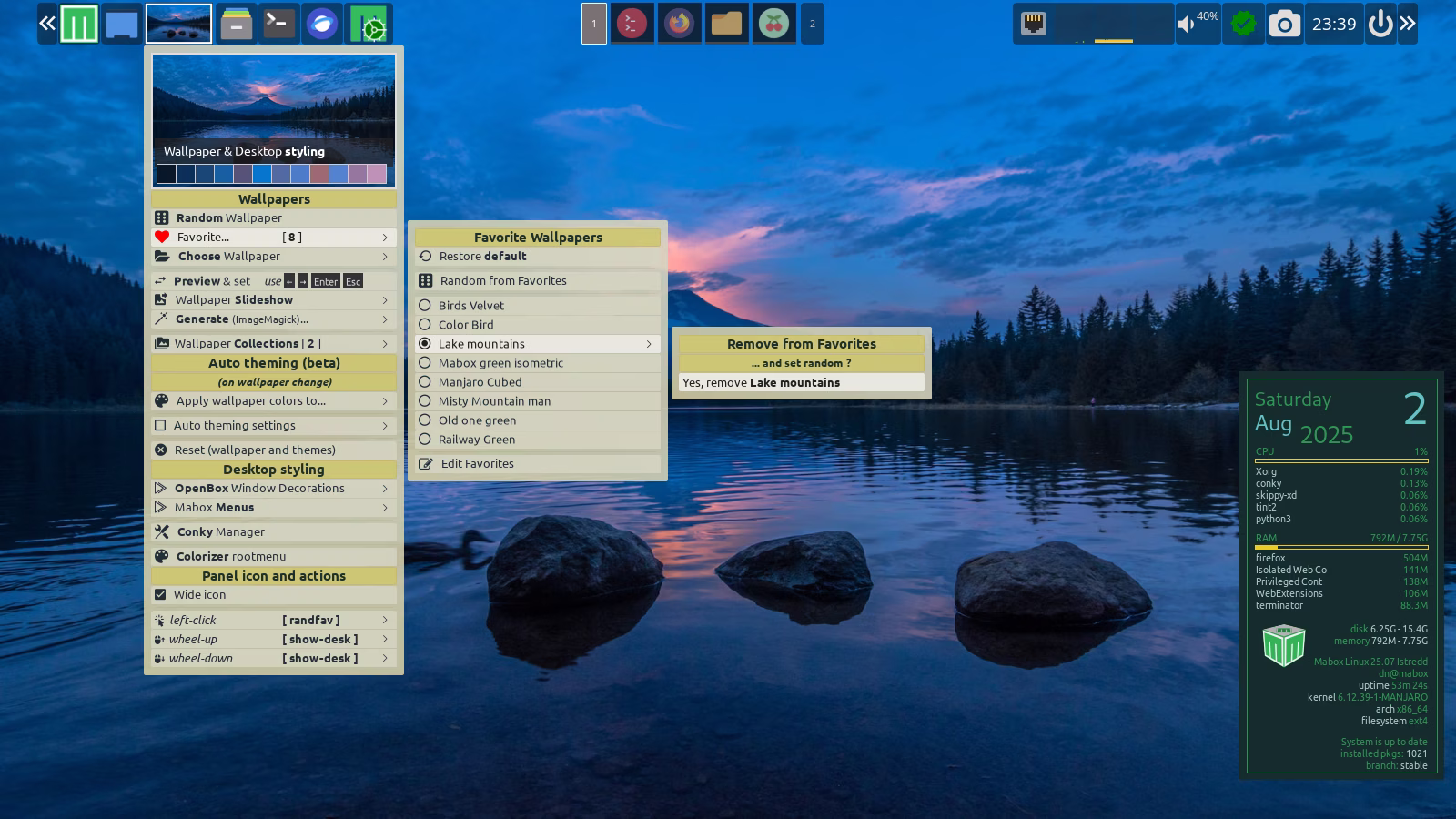1456x819 pixels.
Task: Select the Railway Green wallpaper option
Action: (476, 440)
